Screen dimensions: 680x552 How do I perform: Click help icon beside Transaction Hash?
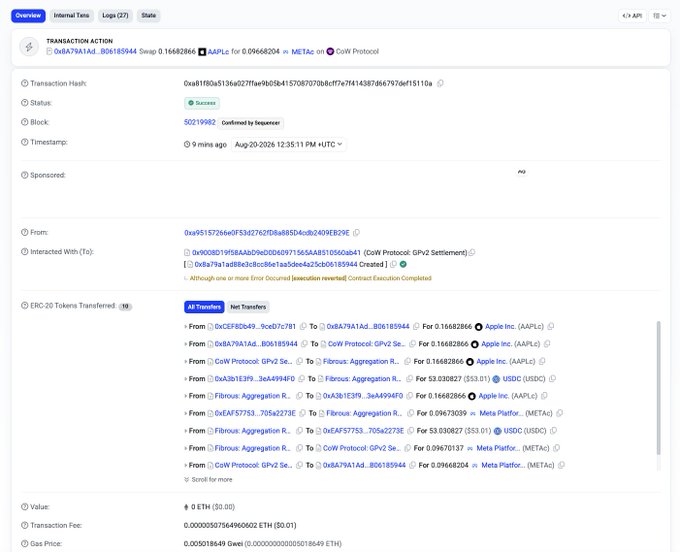[25, 83]
